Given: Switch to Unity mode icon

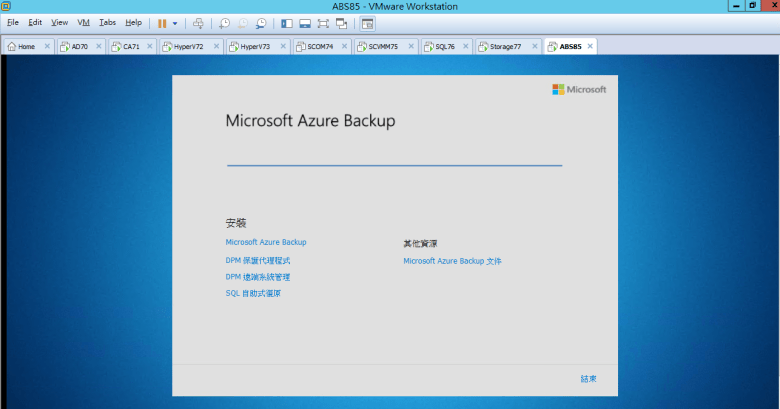Looking at the screenshot, I should [341, 22].
